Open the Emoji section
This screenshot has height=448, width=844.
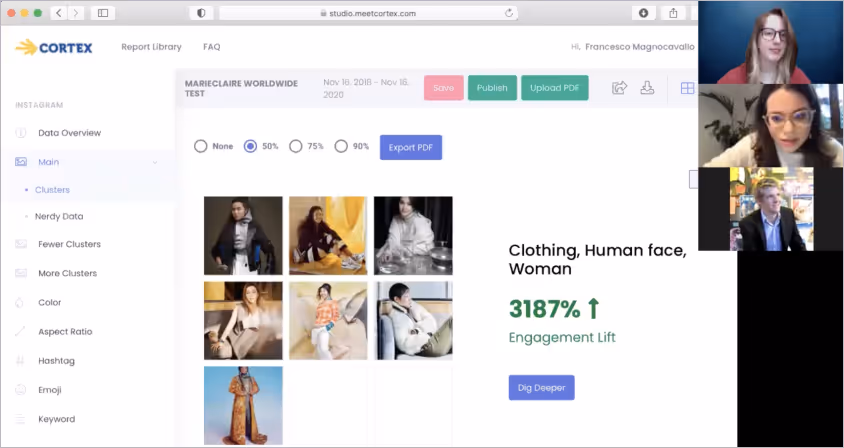50,390
